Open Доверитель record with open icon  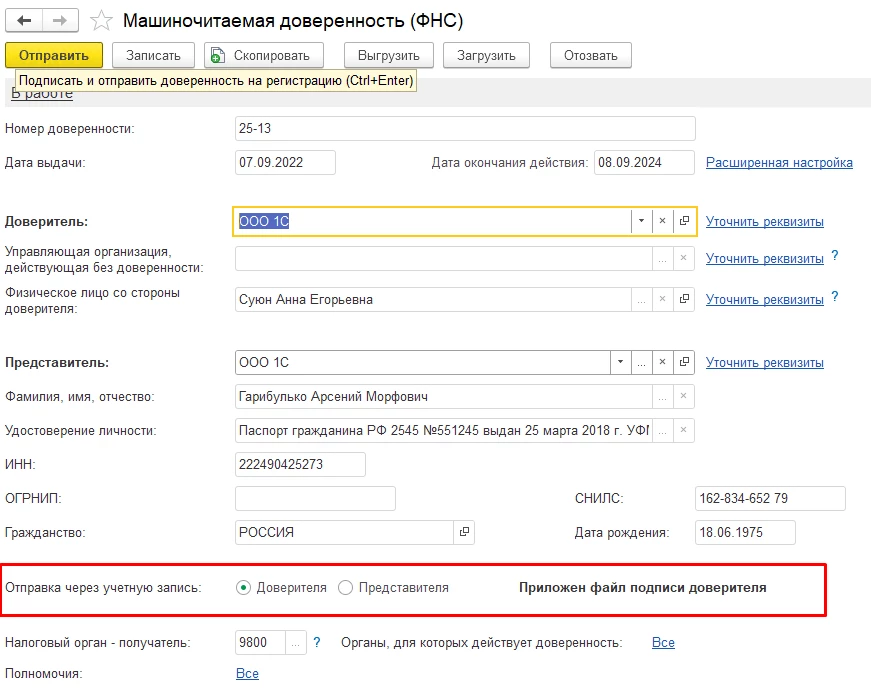pyautogui.click(x=685, y=221)
